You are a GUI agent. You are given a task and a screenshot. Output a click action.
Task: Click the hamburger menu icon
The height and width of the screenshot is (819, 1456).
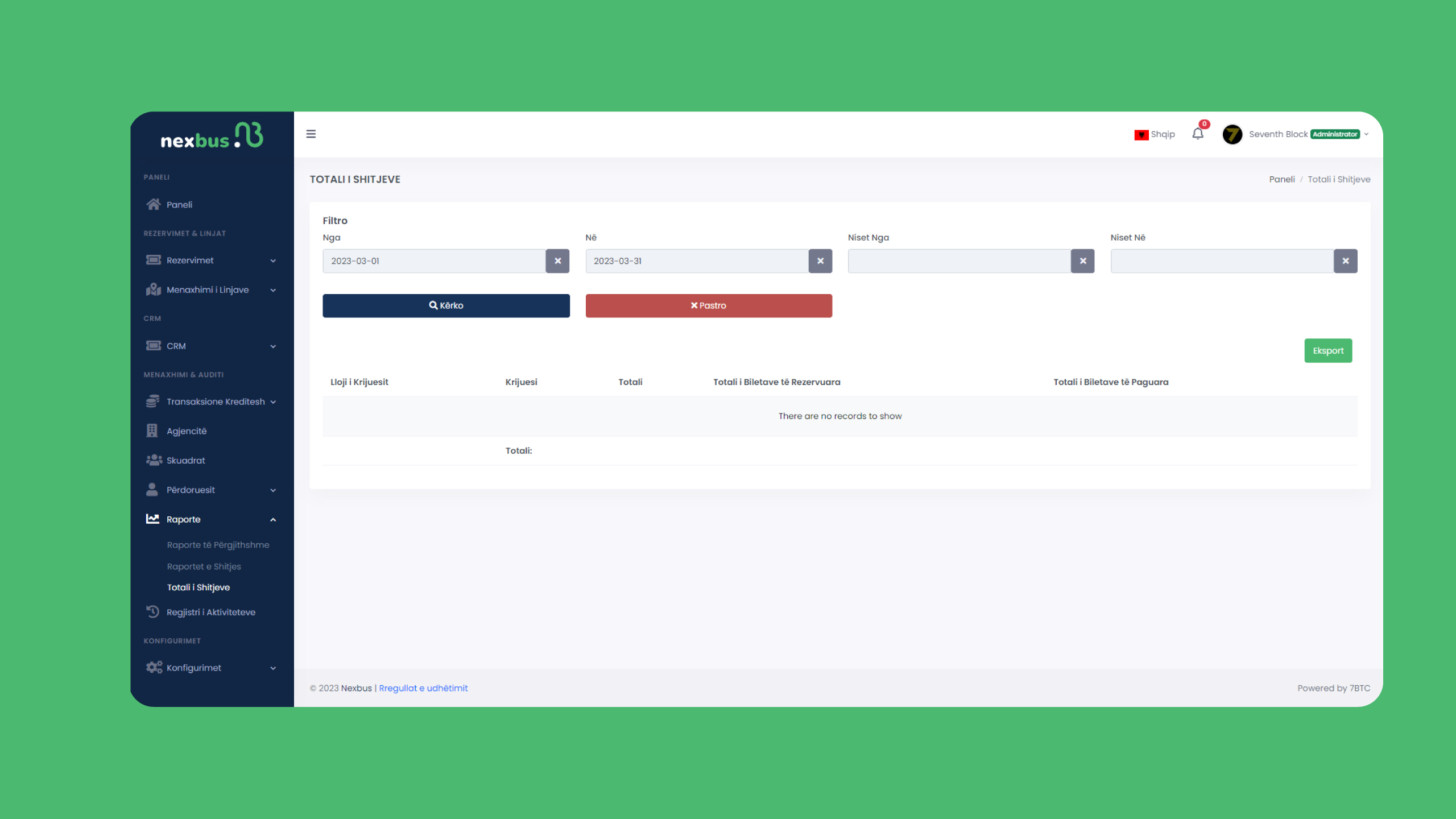tap(311, 134)
